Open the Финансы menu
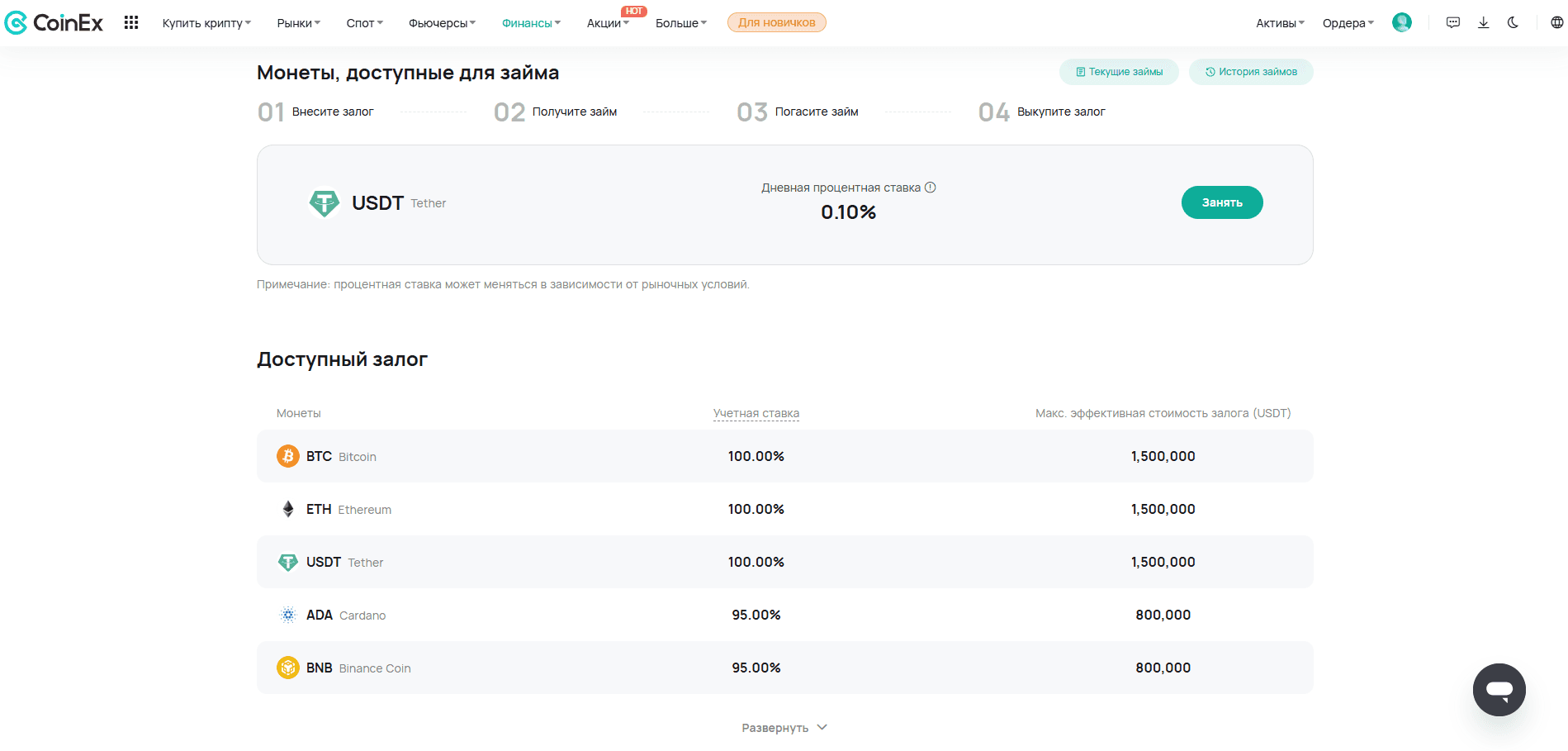This screenshot has width=1568, height=751. coord(532,23)
